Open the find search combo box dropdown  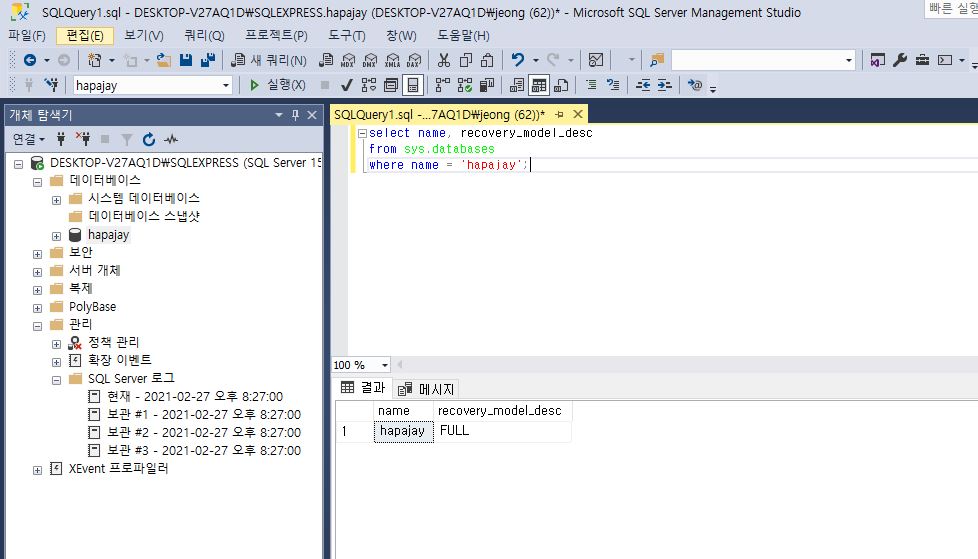[849, 60]
